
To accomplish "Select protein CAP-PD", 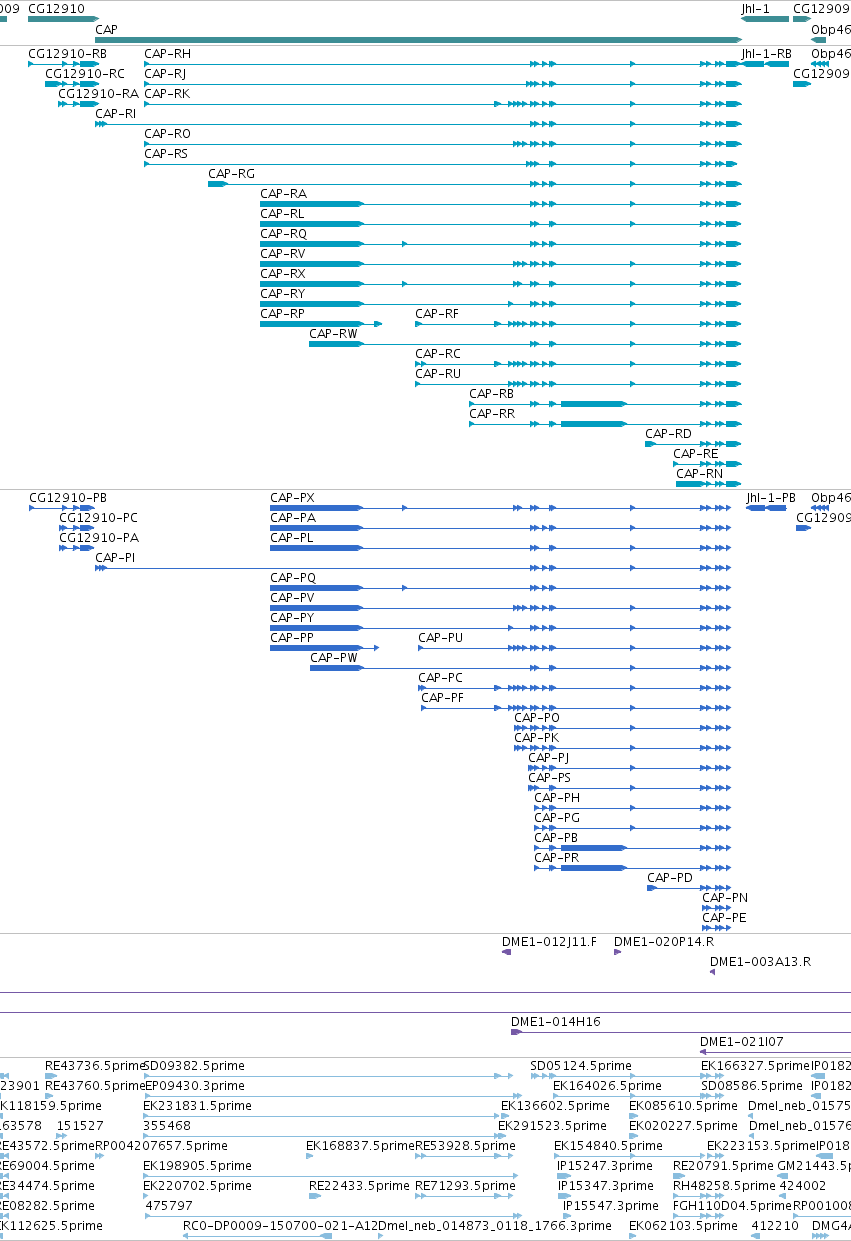I will click(x=690, y=888).
